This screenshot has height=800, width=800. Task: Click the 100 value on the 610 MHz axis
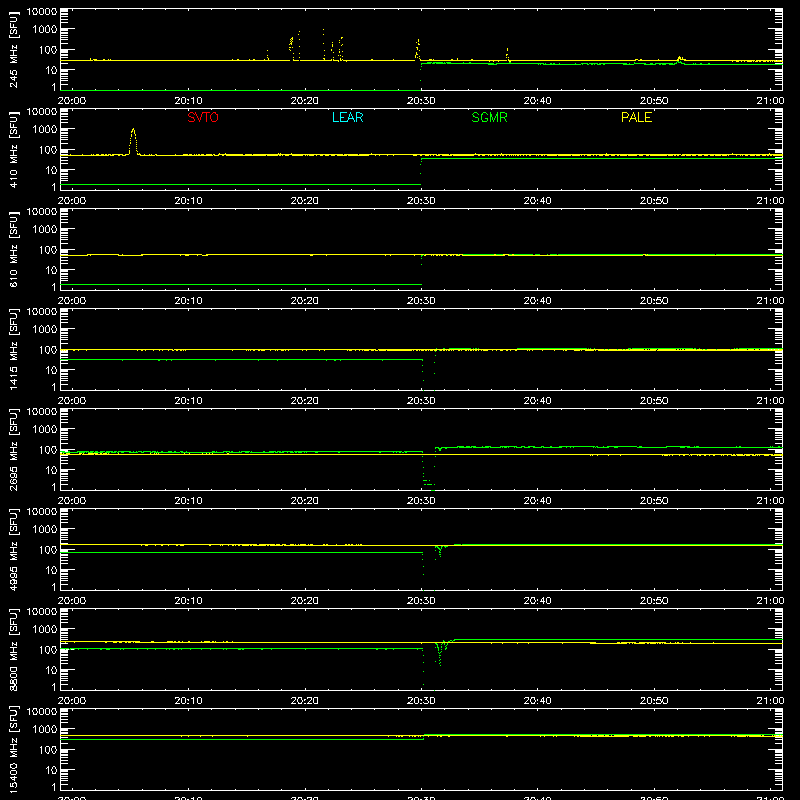[48, 250]
